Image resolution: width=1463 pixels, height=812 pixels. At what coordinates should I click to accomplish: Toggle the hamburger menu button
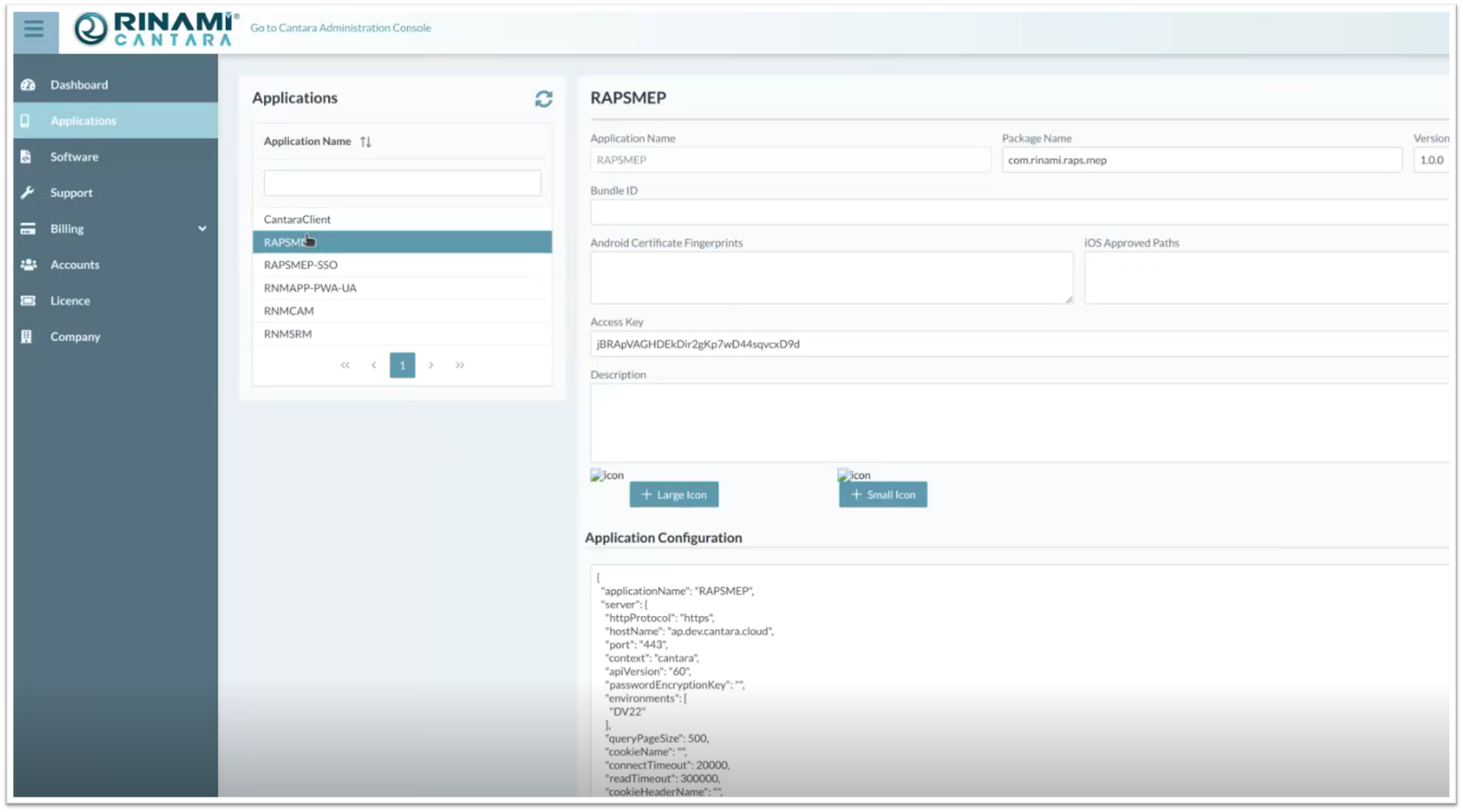34,30
